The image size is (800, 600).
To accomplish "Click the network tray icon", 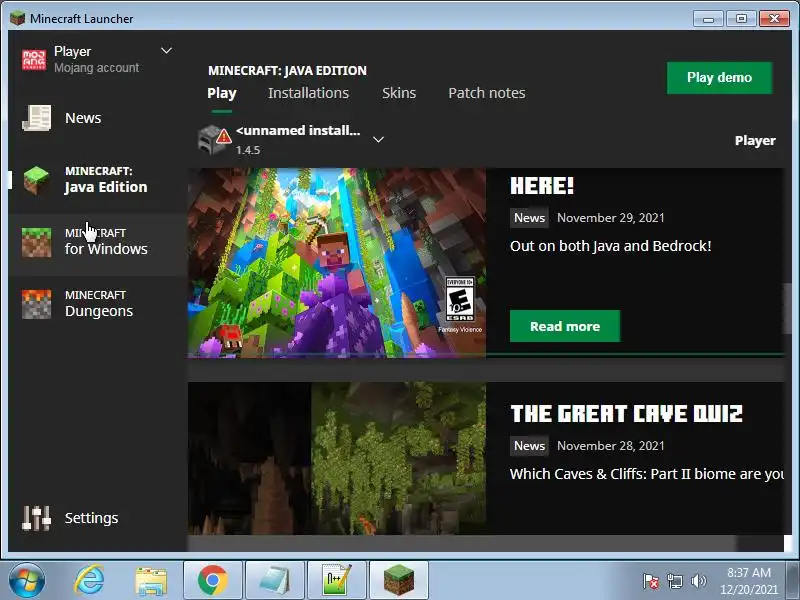I will (x=674, y=581).
